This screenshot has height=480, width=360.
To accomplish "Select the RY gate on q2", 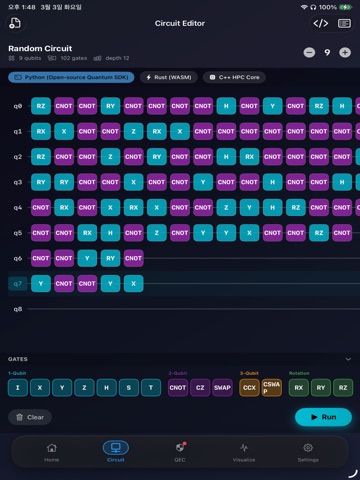I will tap(157, 157).
